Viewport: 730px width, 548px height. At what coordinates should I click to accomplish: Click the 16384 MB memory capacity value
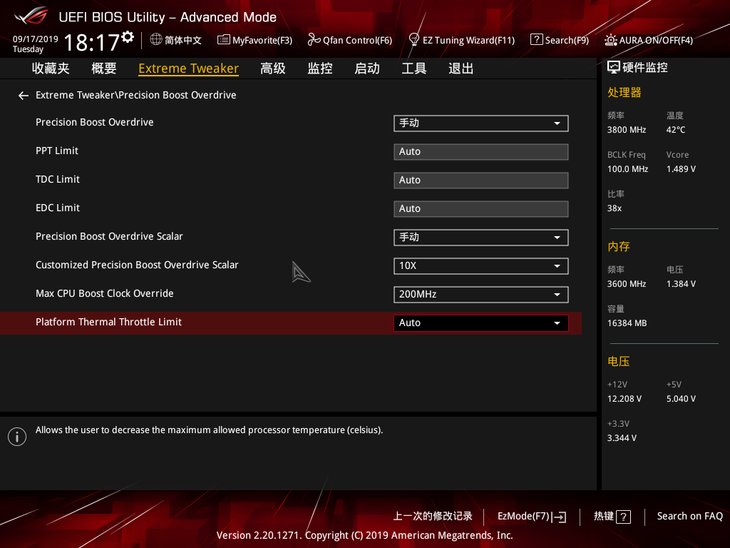click(627, 323)
